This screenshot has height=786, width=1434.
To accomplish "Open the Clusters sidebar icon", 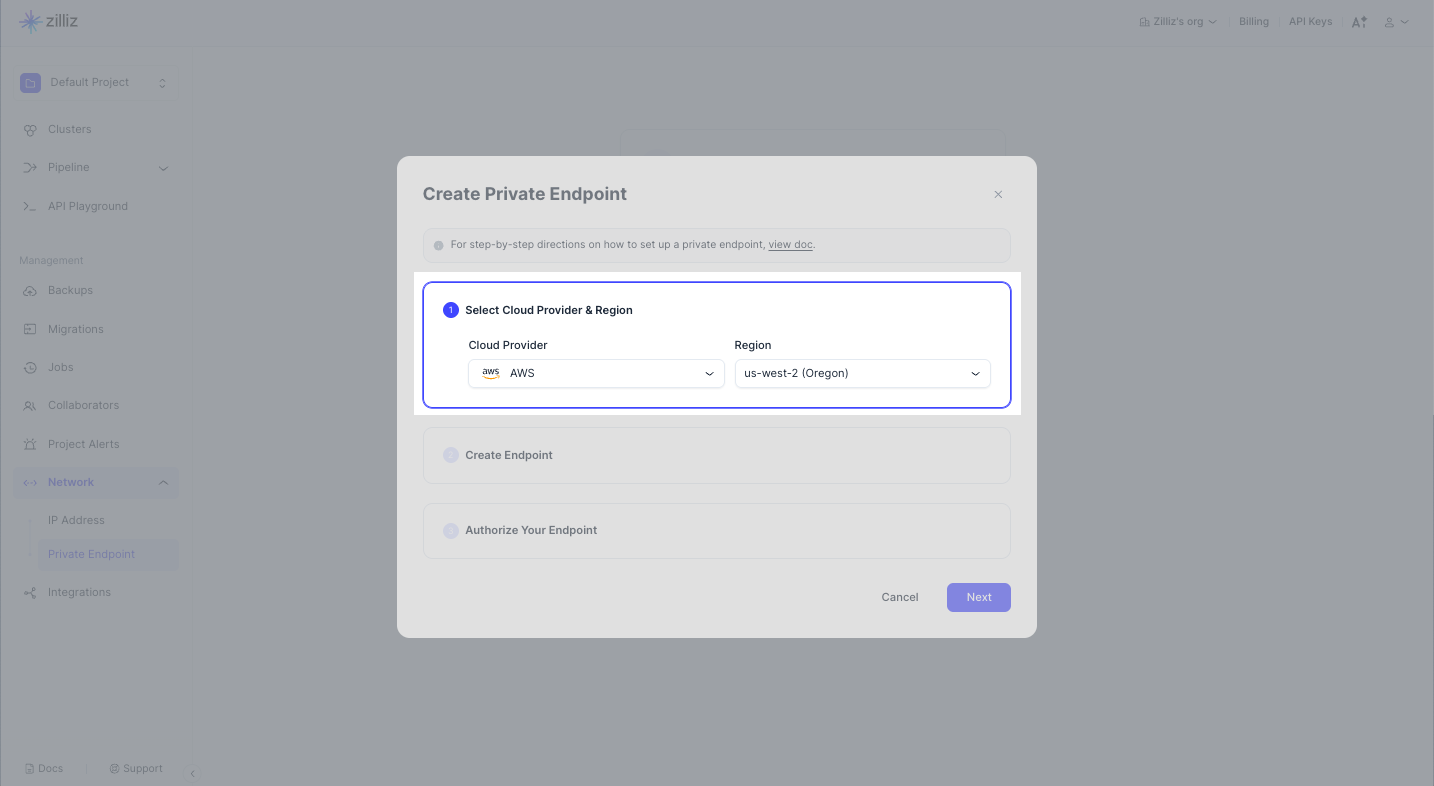I will (x=30, y=130).
